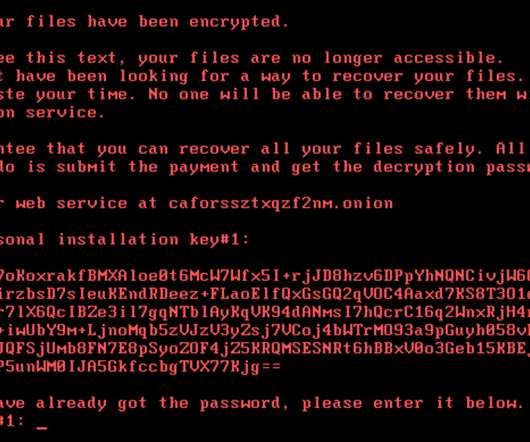The height and width of the screenshot is (442, 530).
Task: Click the last key line ending in Kjg==
Action: click(x=140, y=367)
